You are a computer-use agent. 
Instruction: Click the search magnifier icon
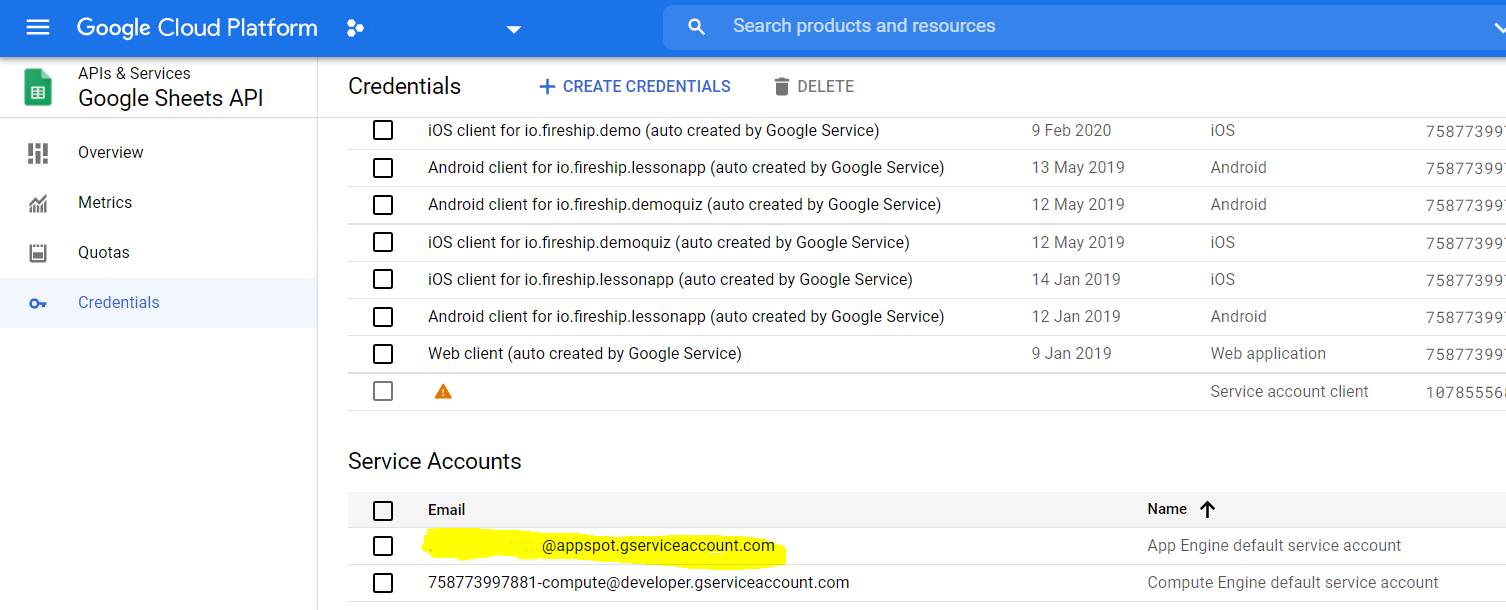[x=697, y=27]
